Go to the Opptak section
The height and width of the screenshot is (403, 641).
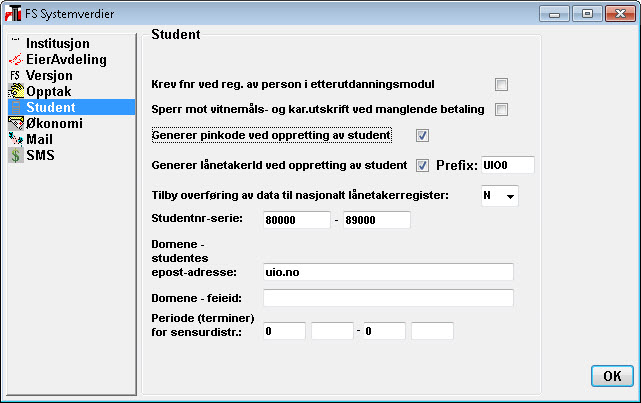click(49, 92)
